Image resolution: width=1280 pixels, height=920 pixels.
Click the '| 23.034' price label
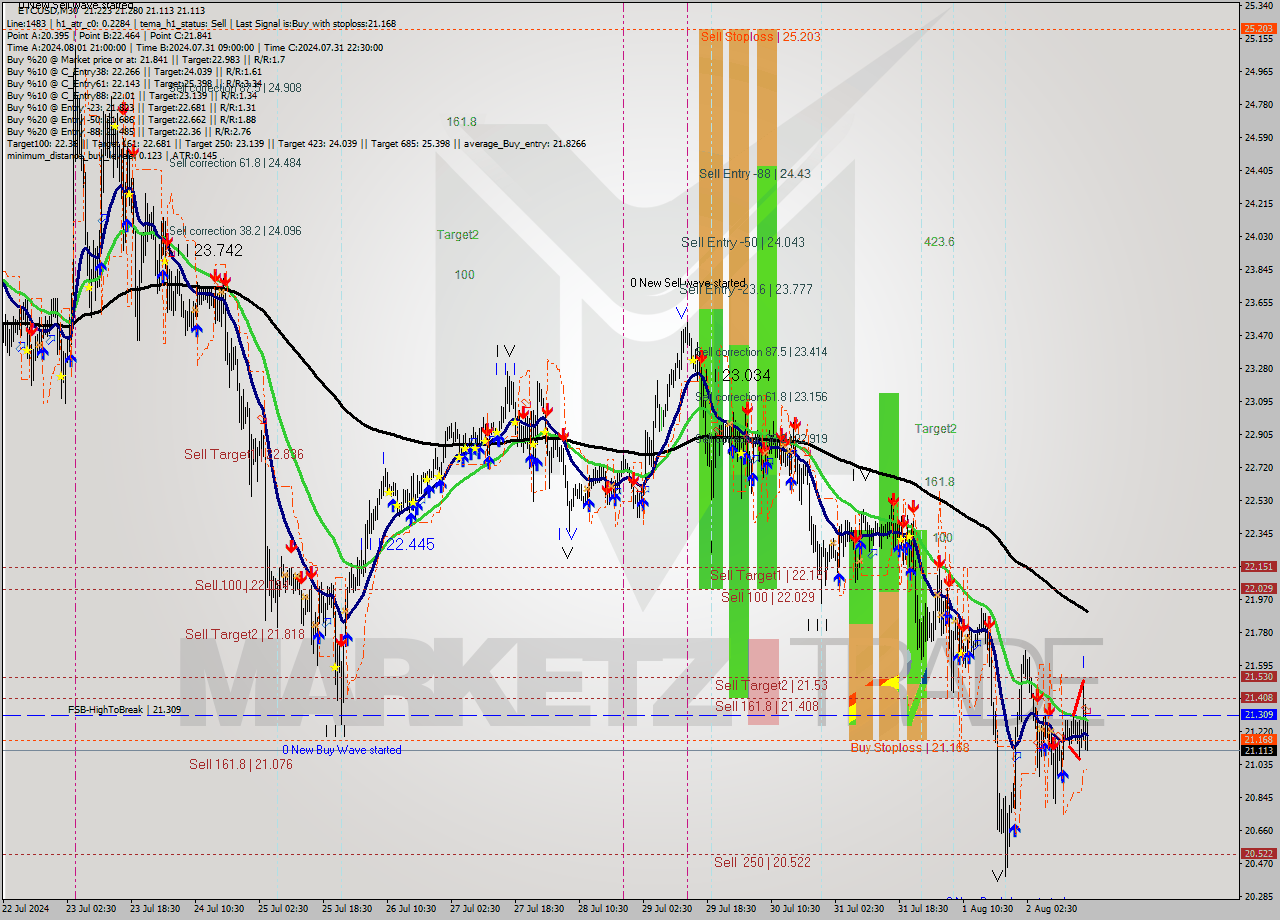[741, 375]
